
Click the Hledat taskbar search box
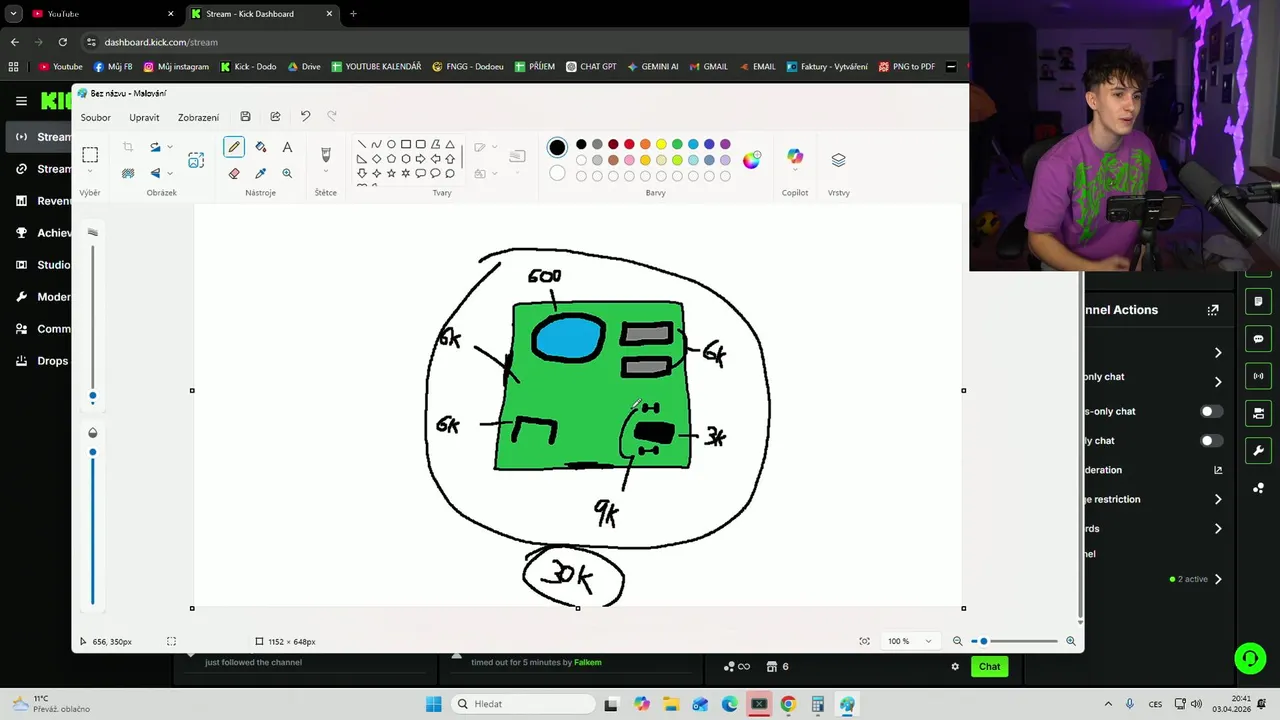(521, 704)
